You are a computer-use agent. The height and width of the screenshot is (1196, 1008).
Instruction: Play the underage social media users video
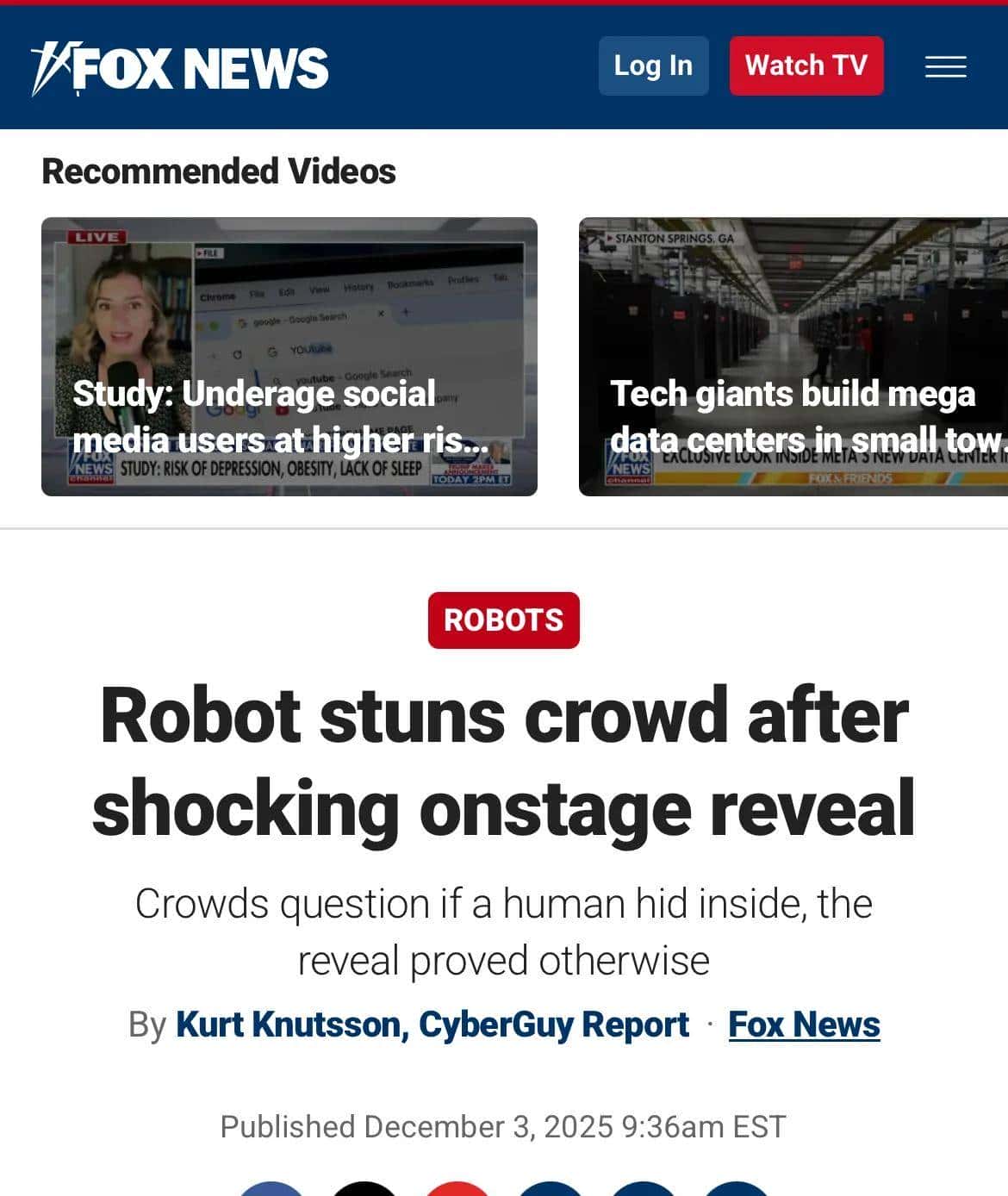pyautogui.click(x=289, y=357)
